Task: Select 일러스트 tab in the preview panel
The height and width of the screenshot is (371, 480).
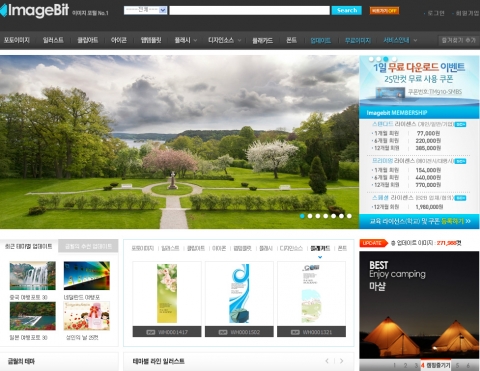Action: tap(170, 248)
